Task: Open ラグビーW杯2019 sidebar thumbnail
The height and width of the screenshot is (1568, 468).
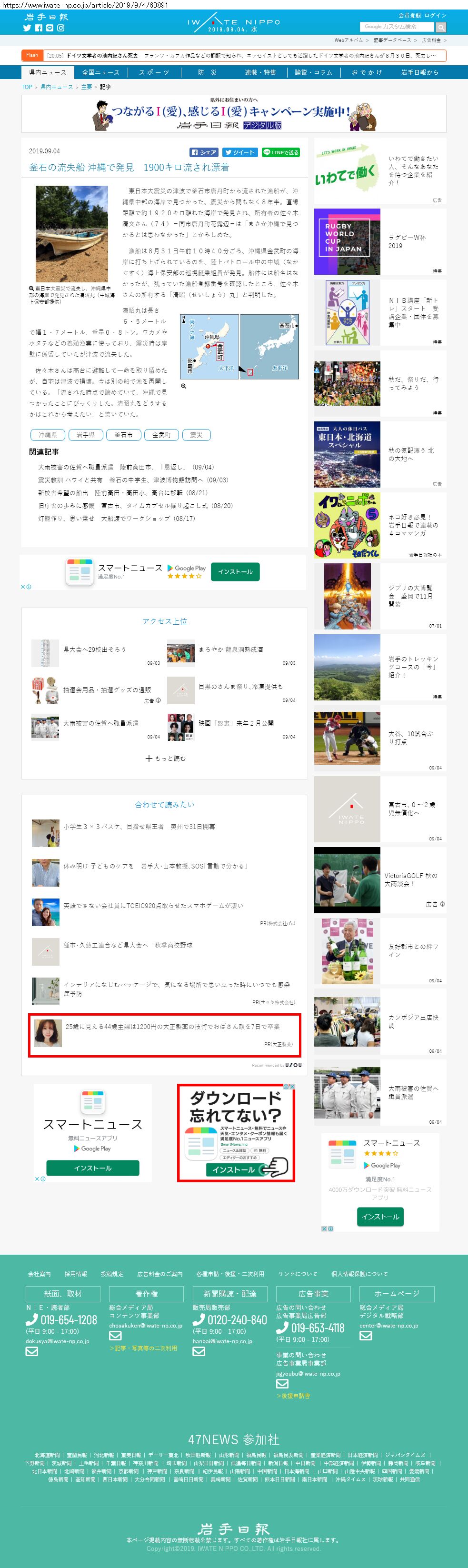Action: click(x=347, y=242)
